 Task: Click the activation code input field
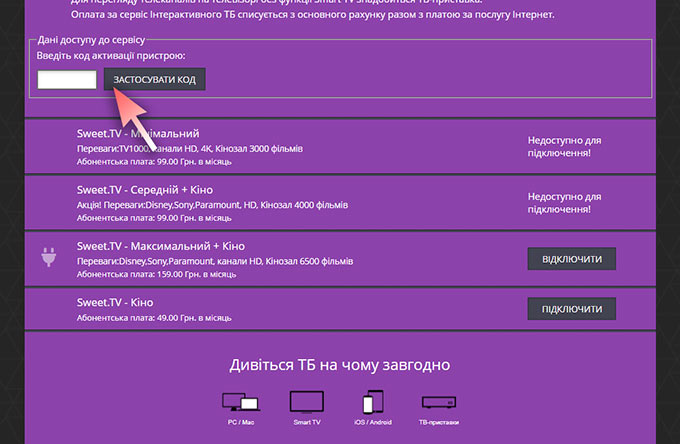coord(67,80)
